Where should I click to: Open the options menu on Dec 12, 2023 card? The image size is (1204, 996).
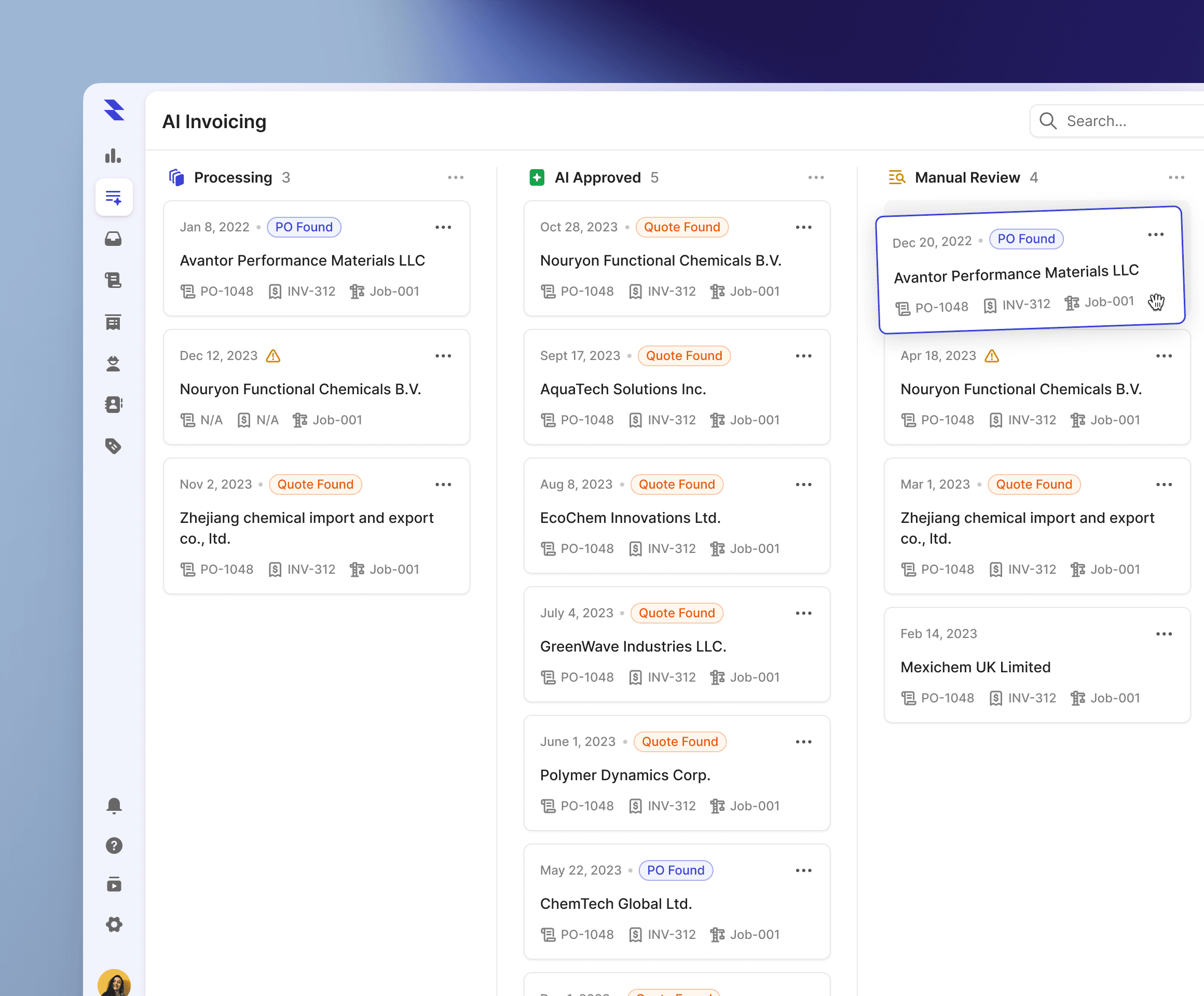[x=443, y=356]
